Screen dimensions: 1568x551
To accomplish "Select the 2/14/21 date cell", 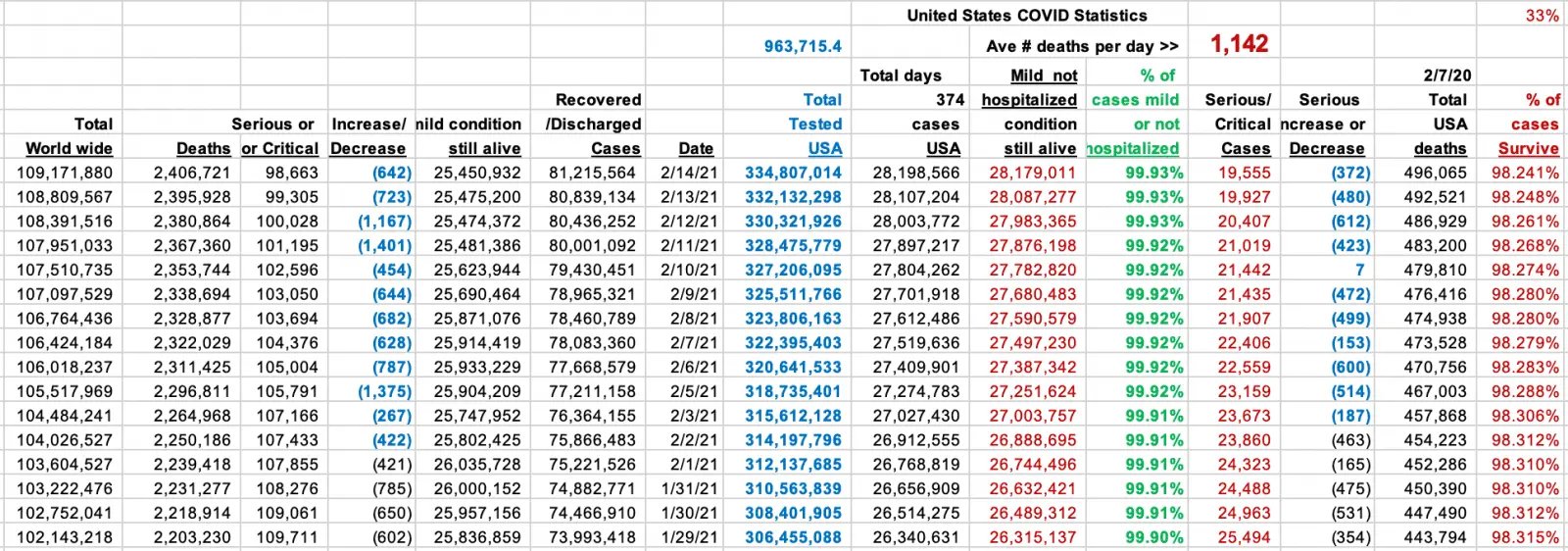I will (x=689, y=173).
